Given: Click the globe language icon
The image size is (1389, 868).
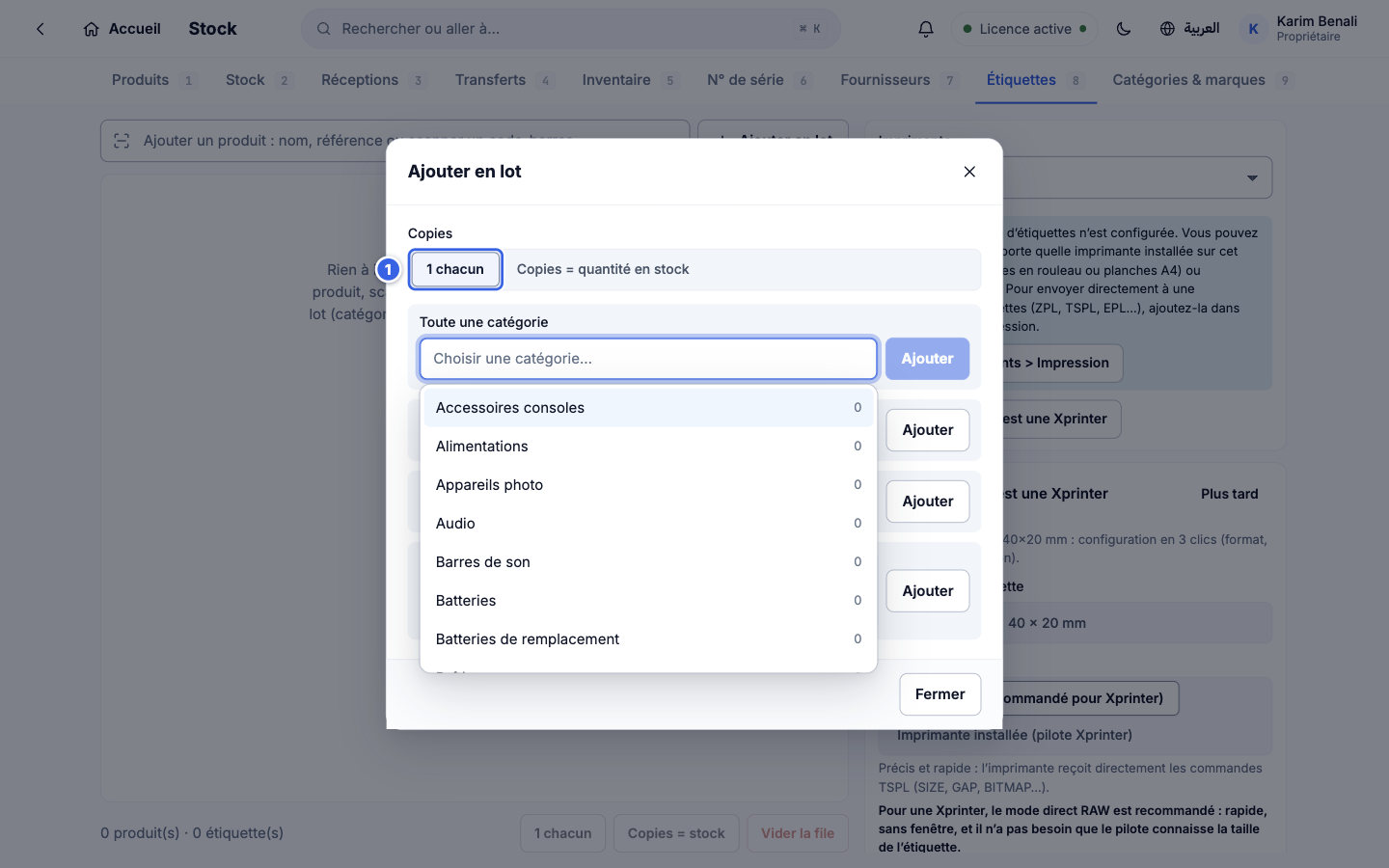Looking at the screenshot, I should pos(1167,29).
